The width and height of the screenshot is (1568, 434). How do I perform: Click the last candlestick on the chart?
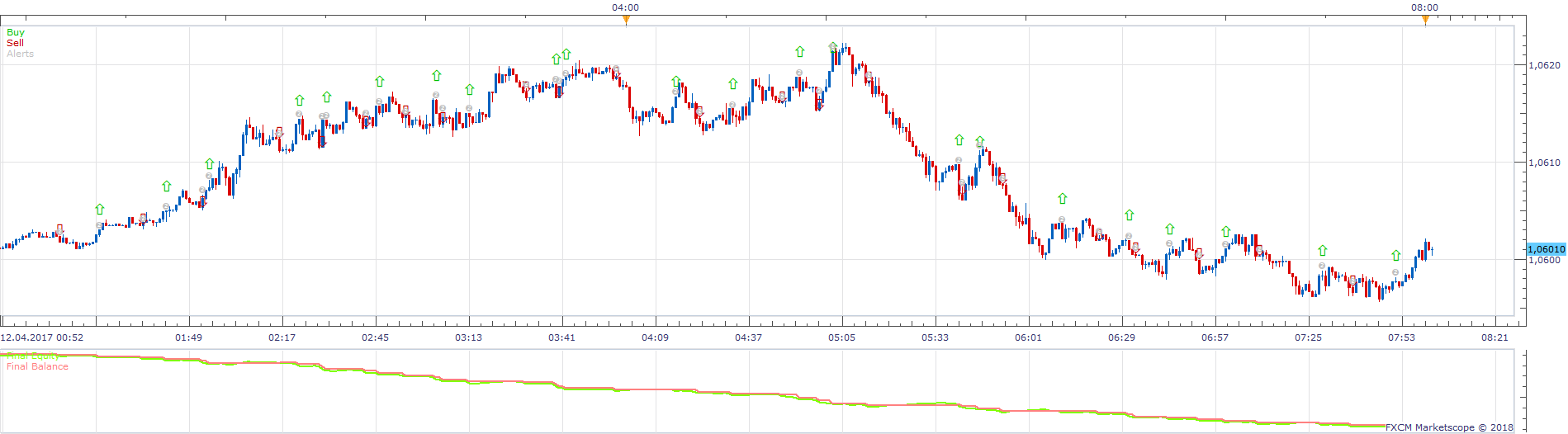pos(1431,251)
